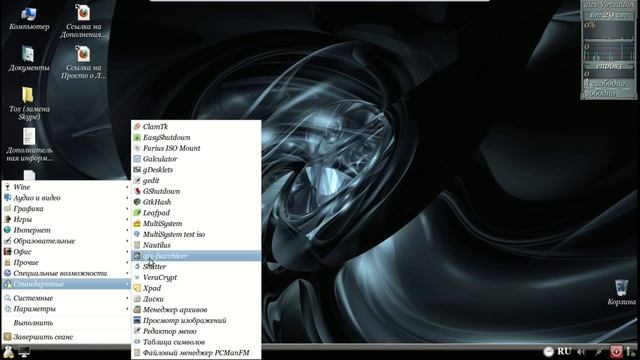Expand the Прочие category arrow
This screenshot has width=640, height=360.
(127, 262)
